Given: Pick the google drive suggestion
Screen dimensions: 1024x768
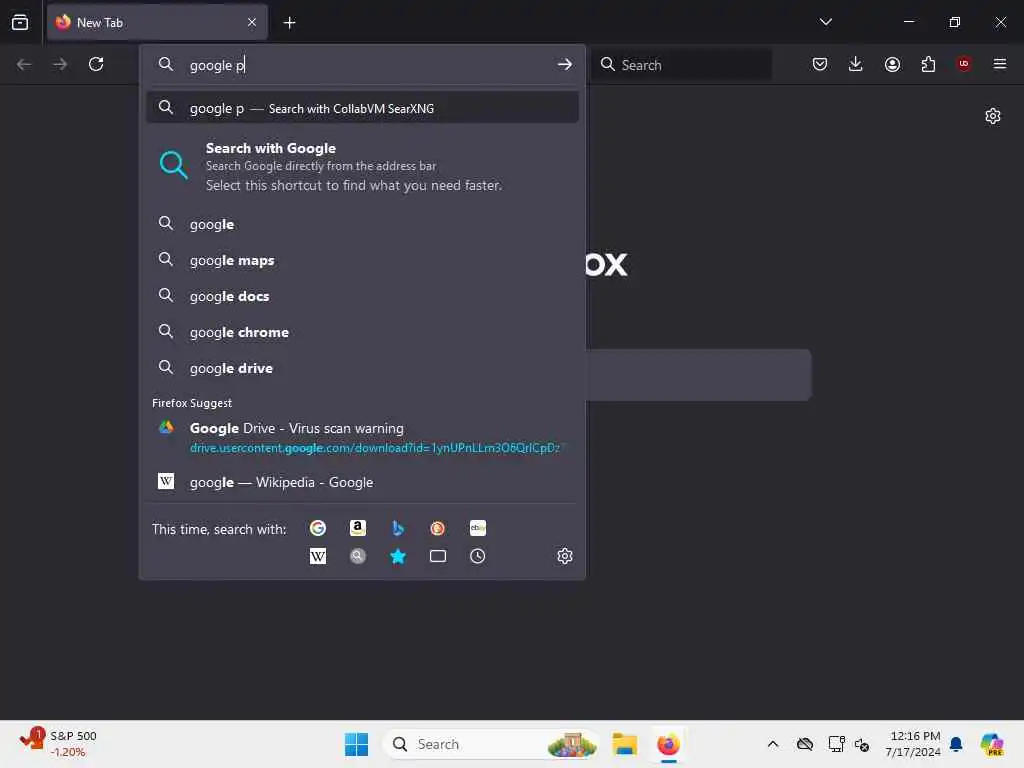Looking at the screenshot, I should point(362,368).
